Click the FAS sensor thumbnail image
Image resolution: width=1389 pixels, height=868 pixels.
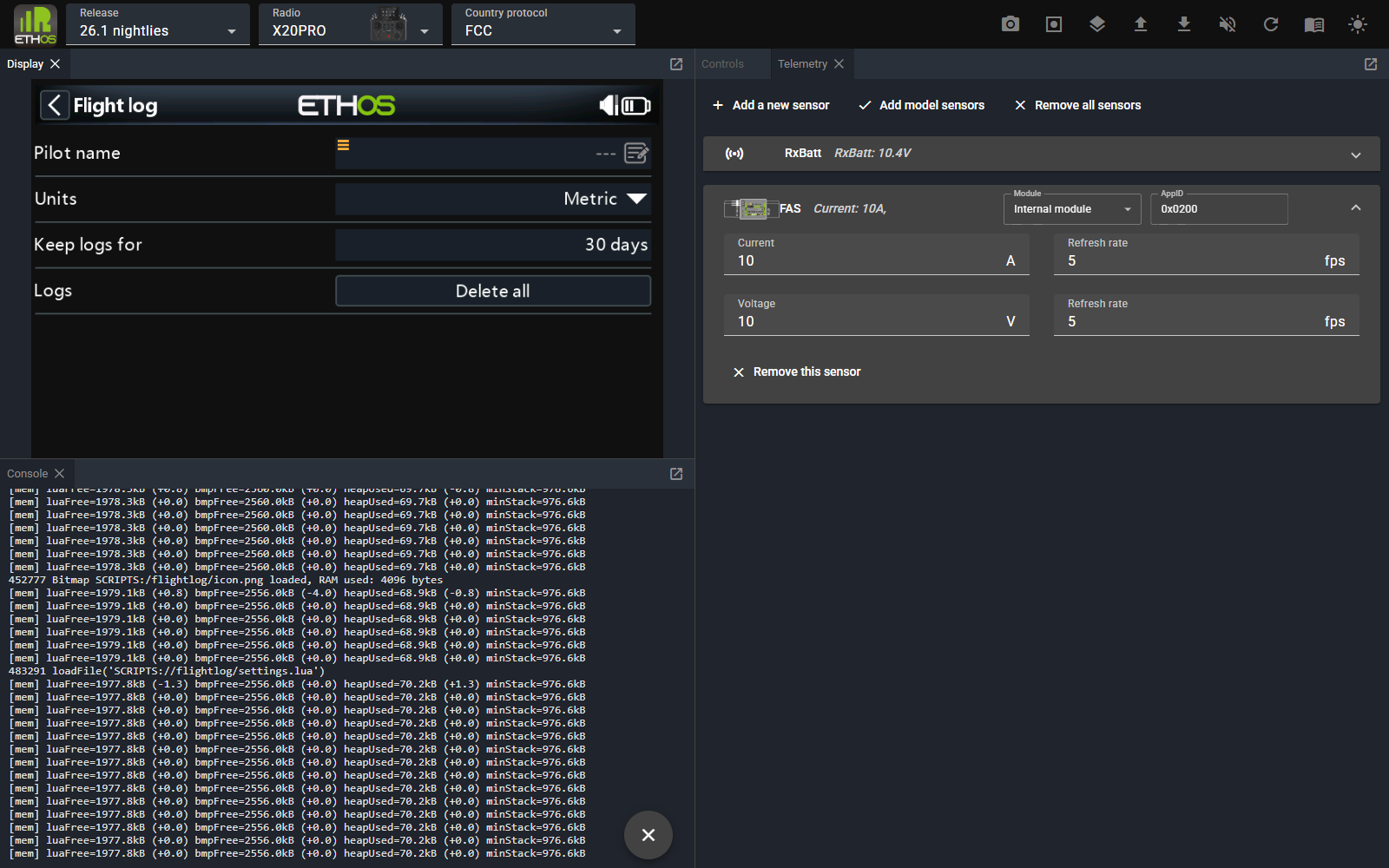(x=750, y=208)
